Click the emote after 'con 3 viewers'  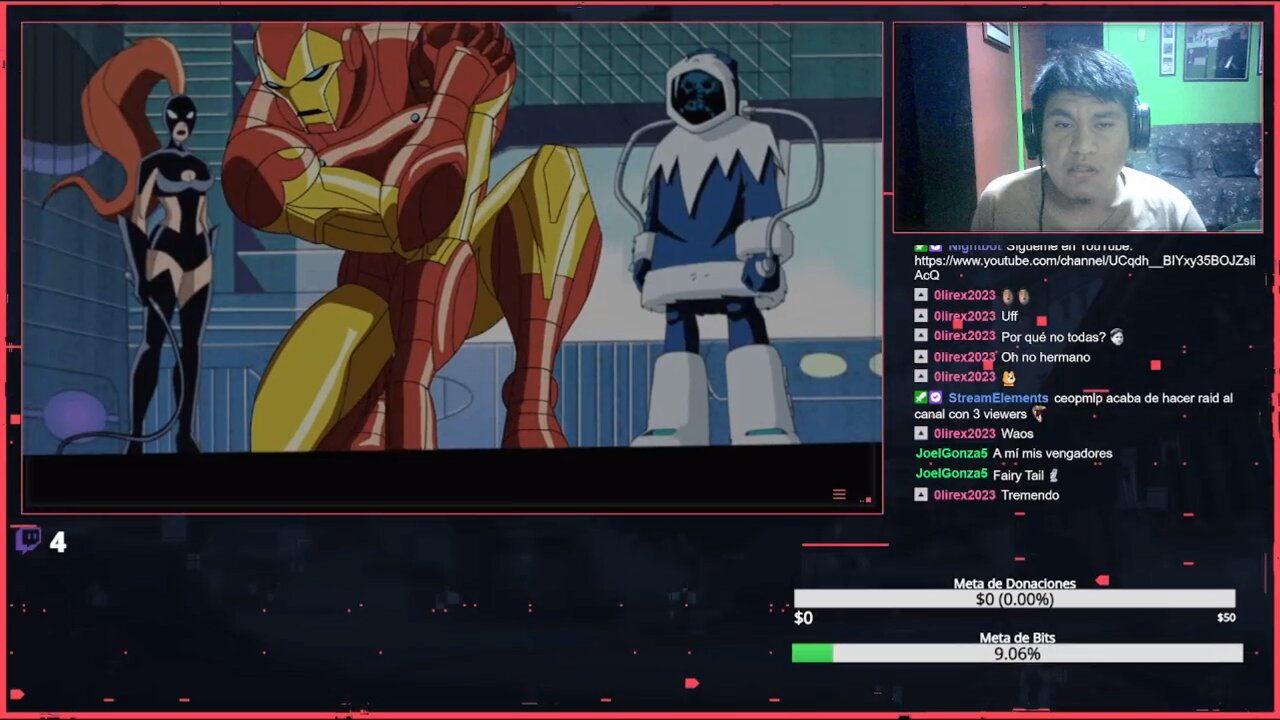[1039, 413]
